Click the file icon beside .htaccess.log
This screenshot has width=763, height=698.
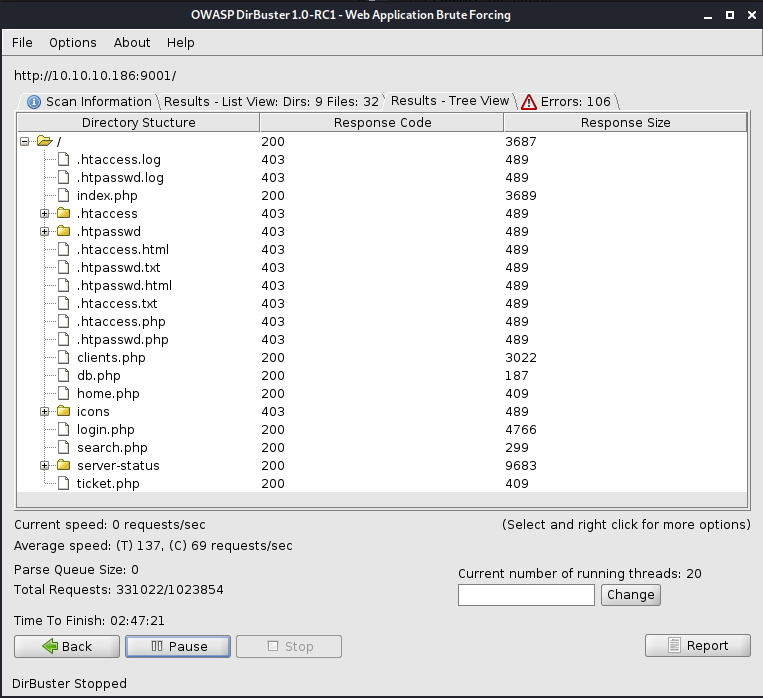click(63, 159)
